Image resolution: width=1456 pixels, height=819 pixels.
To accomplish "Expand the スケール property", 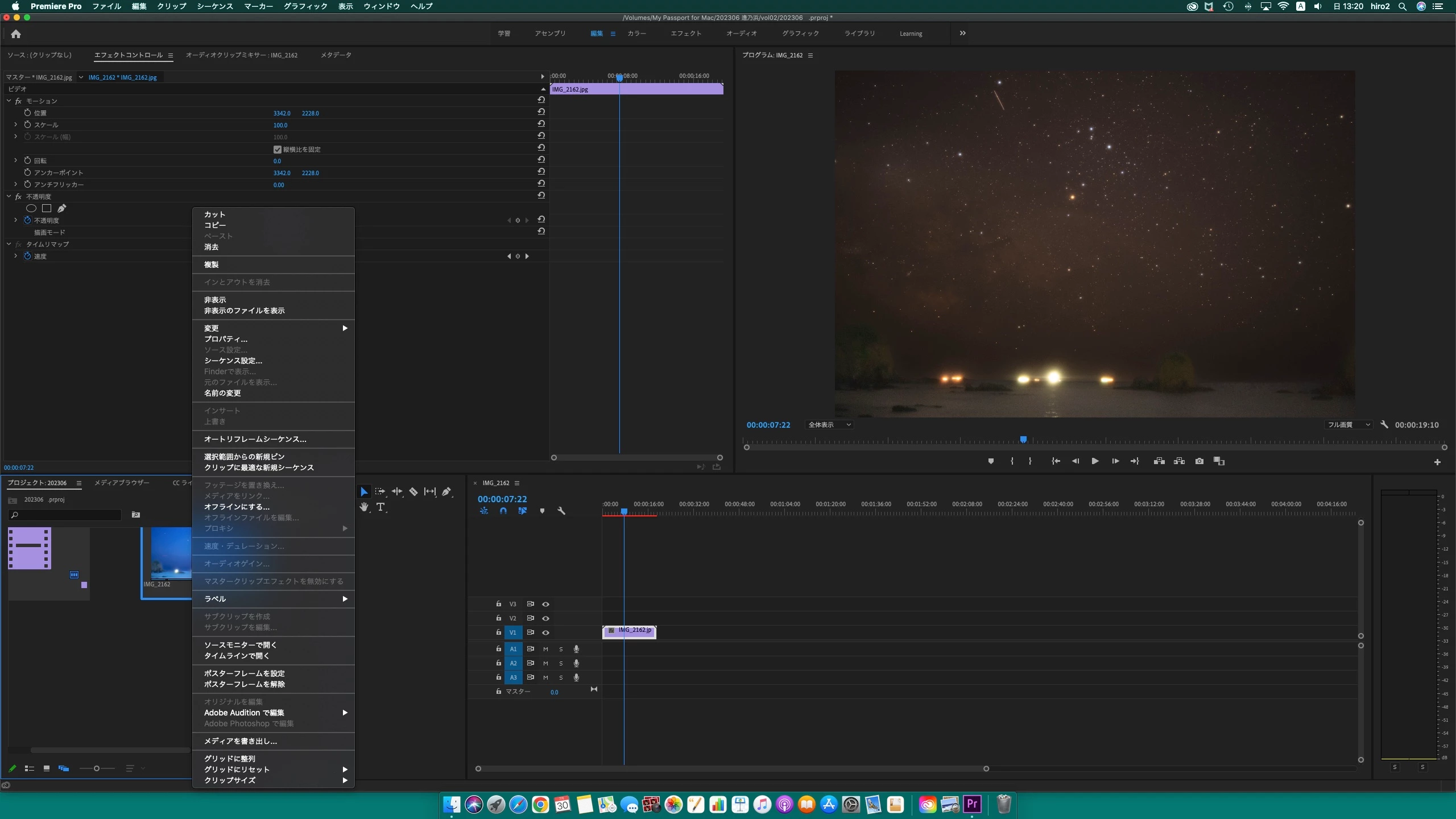I will click(x=15, y=125).
